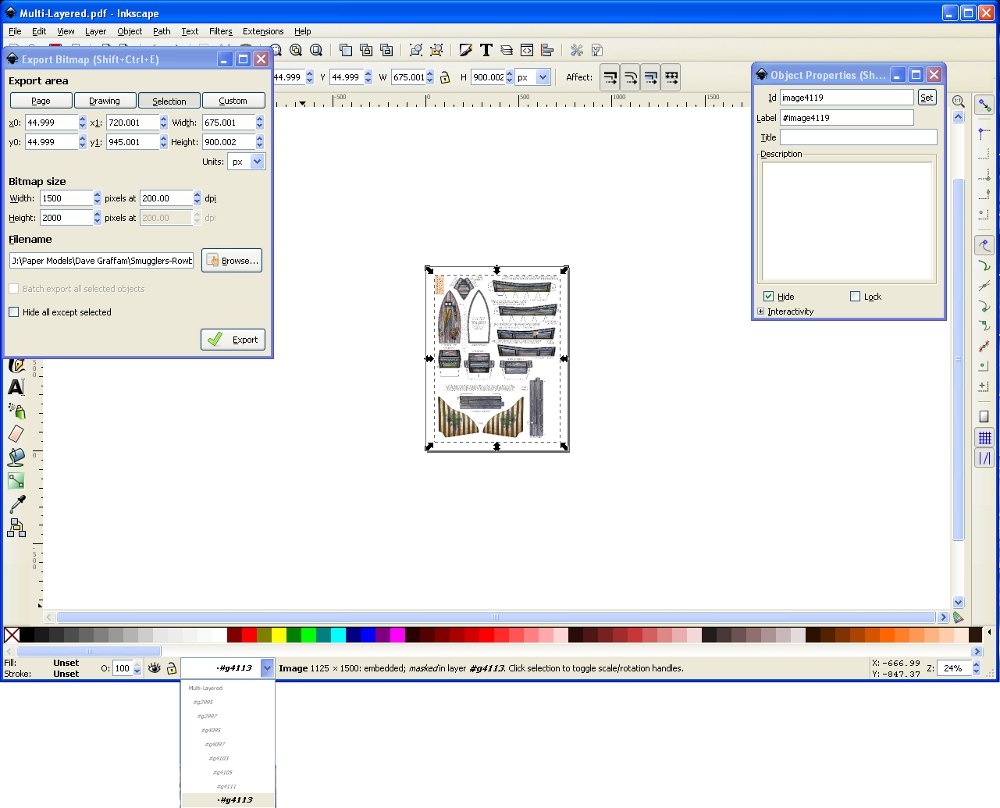Click the Export button
This screenshot has height=808, width=1000.
(234, 339)
